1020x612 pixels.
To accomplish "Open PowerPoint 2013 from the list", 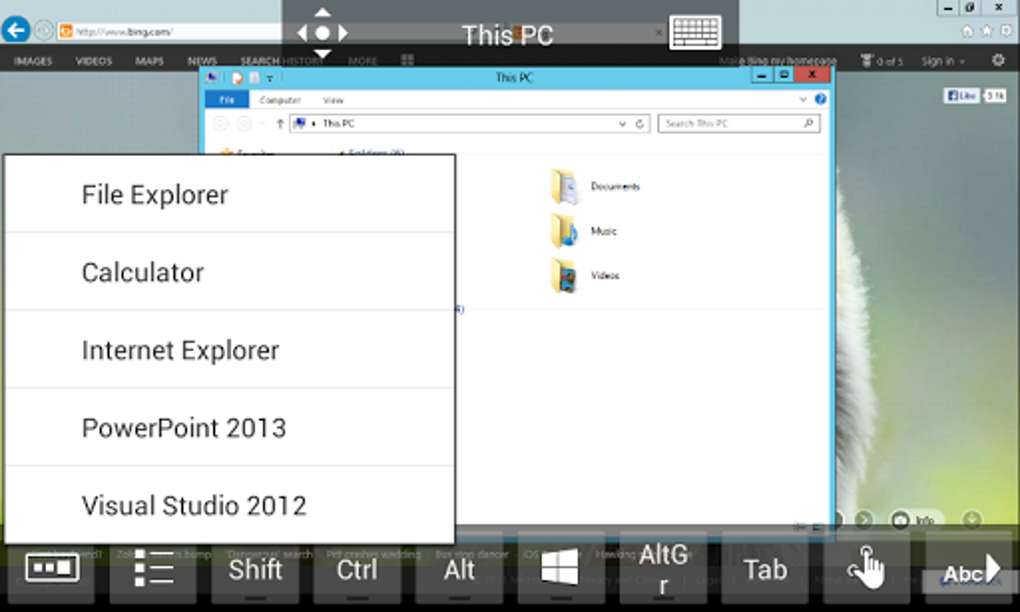I will 229,427.
